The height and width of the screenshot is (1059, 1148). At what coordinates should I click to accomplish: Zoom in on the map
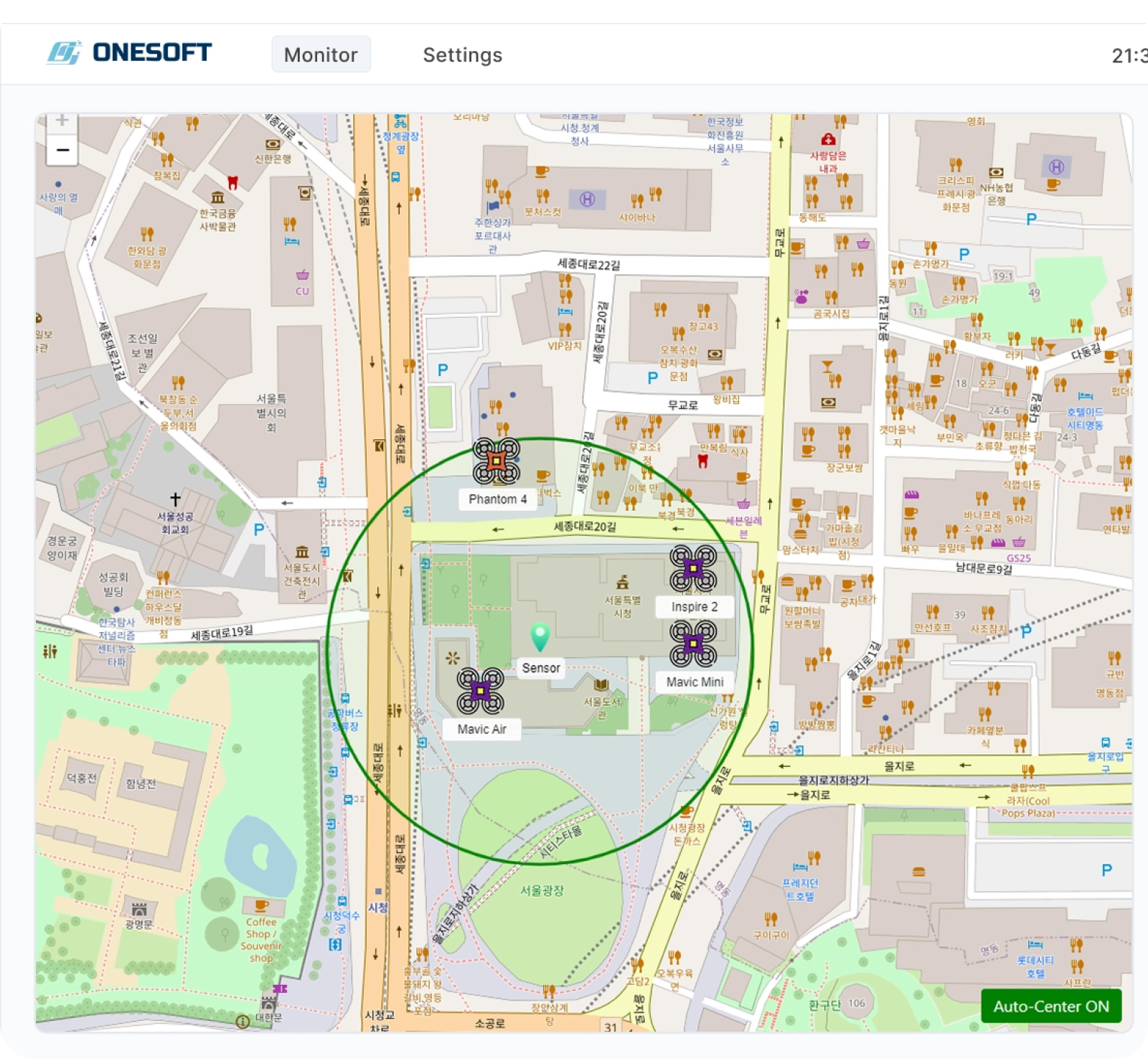coord(62,121)
